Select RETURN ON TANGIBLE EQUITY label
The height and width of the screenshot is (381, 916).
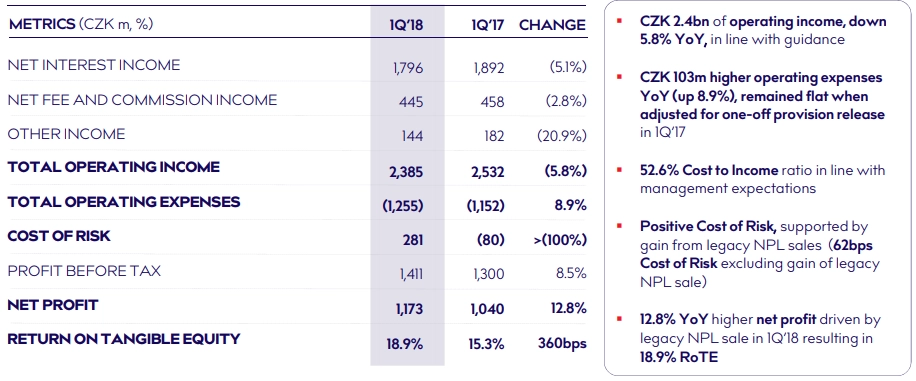[x=124, y=339]
